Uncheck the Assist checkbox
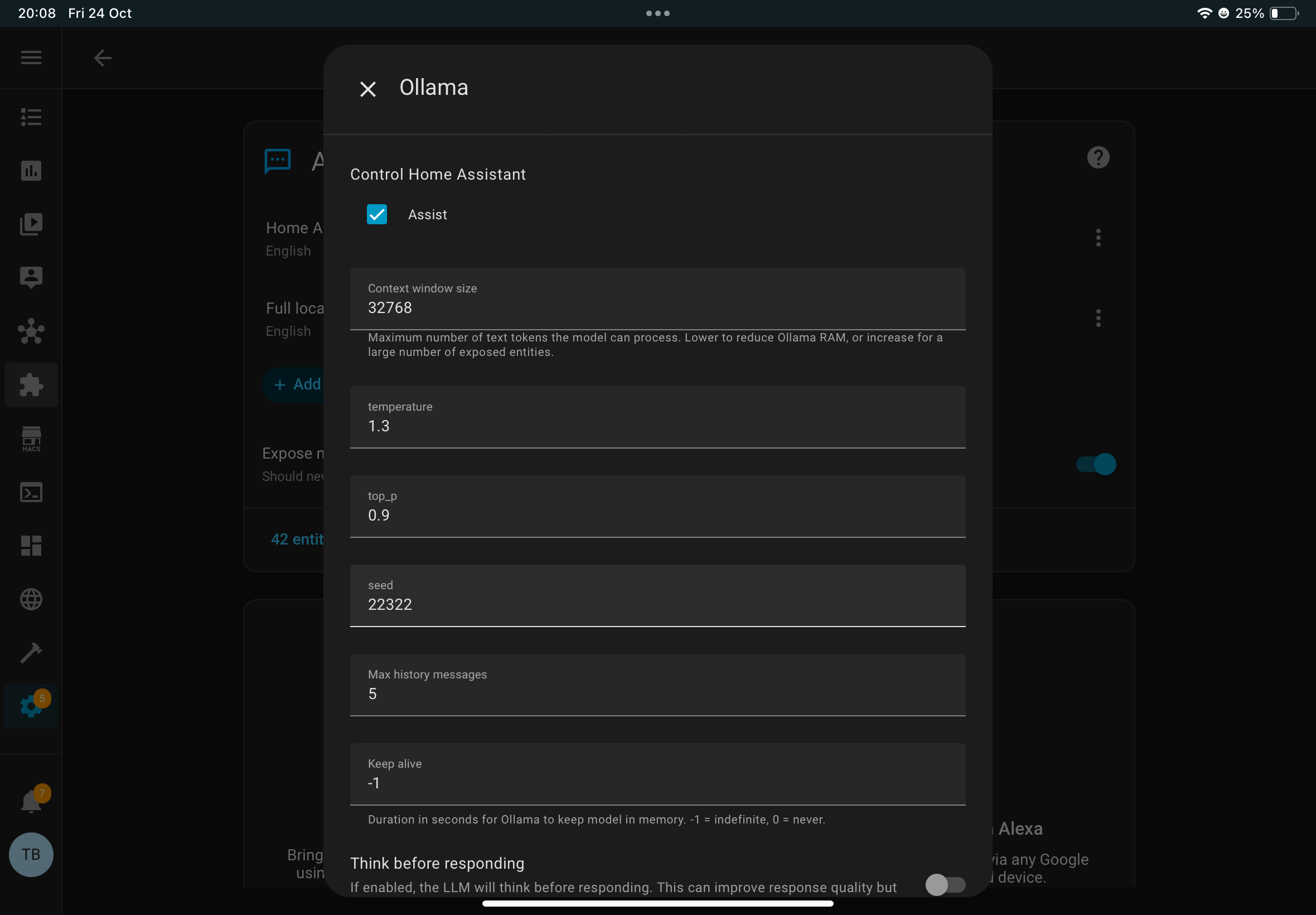This screenshot has width=1316, height=915. tap(376, 214)
